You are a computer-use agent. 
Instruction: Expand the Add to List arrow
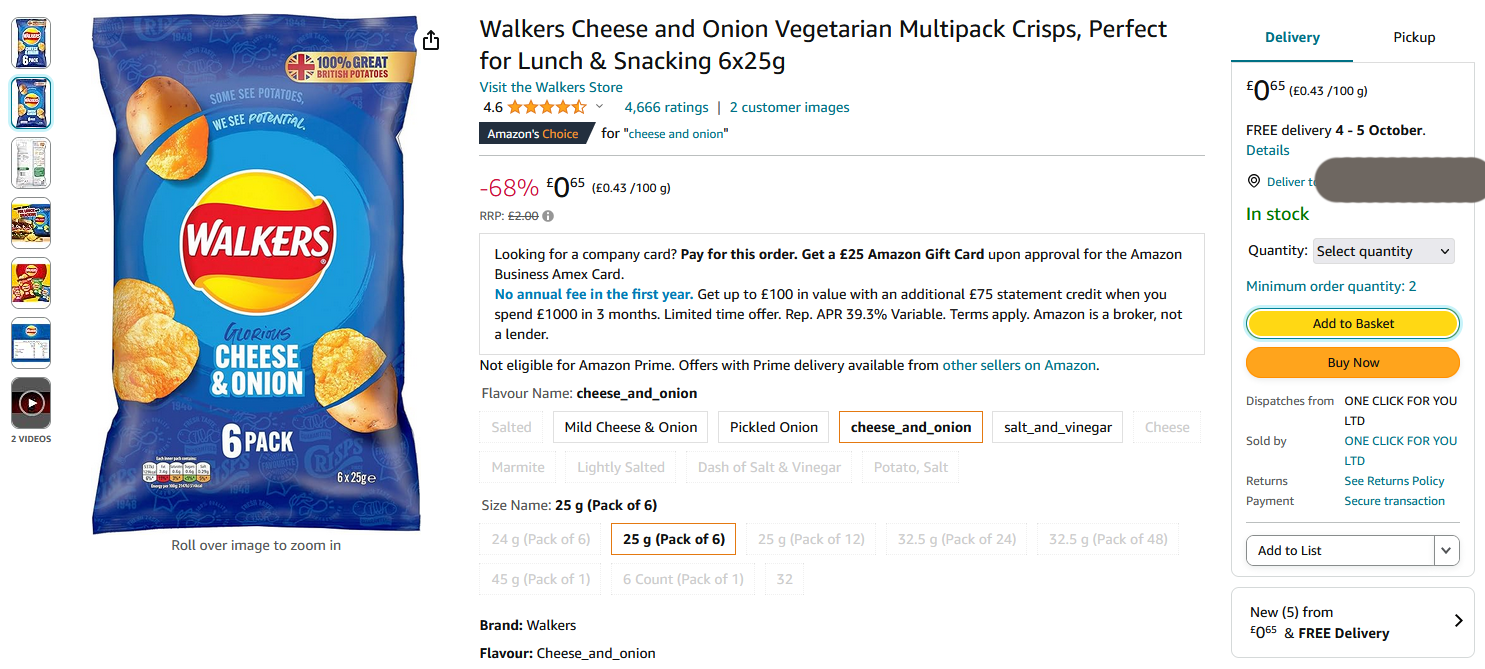coord(1446,550)
